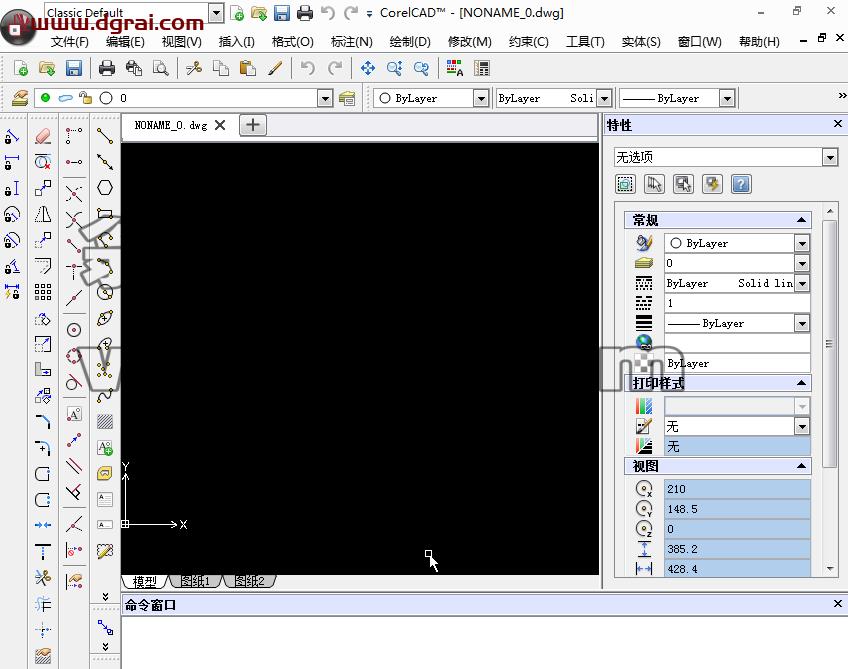Select the Circle drawing tool
848x669 pixels.
point(105,292)
